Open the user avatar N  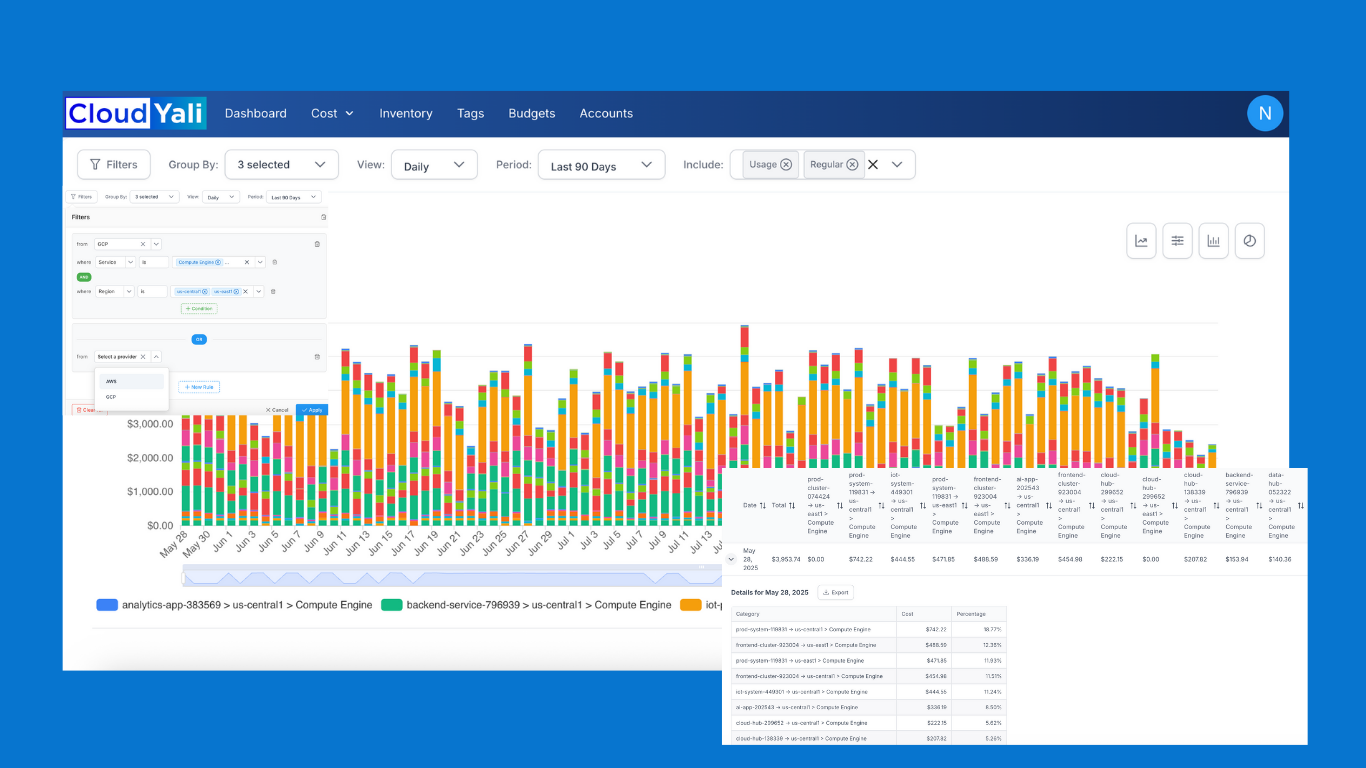pyautogui.click(x=1264, y=113)
